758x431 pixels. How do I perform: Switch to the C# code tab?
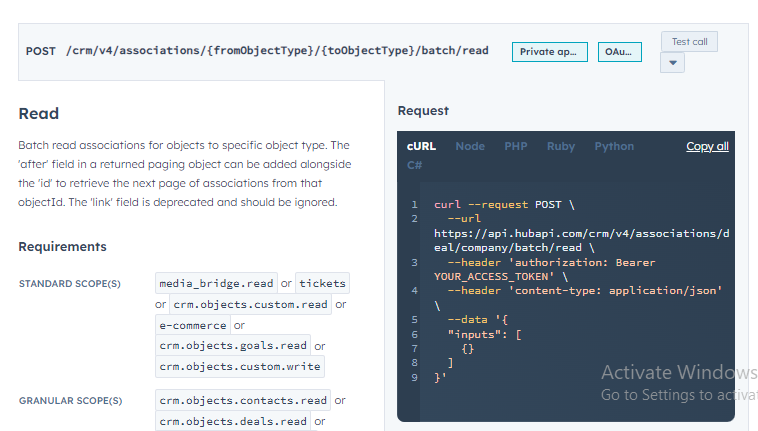(414, 165)
